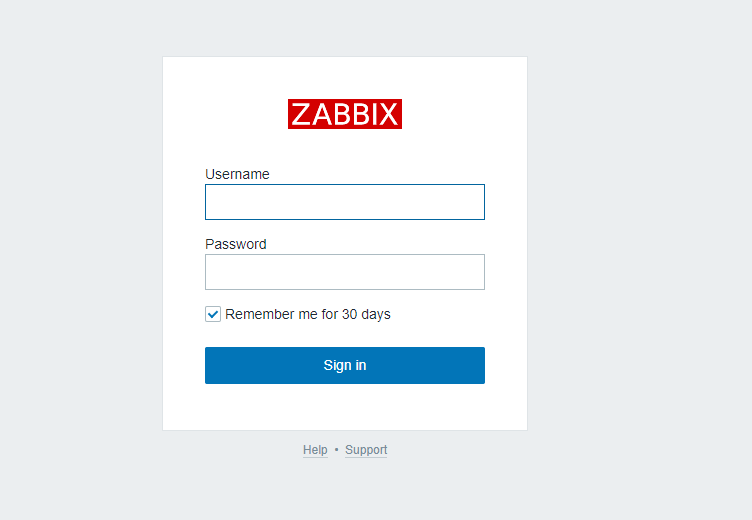Viewport: 752px width, 520px height.
Task: Open the Support link below the form
Action: point(366,450)
